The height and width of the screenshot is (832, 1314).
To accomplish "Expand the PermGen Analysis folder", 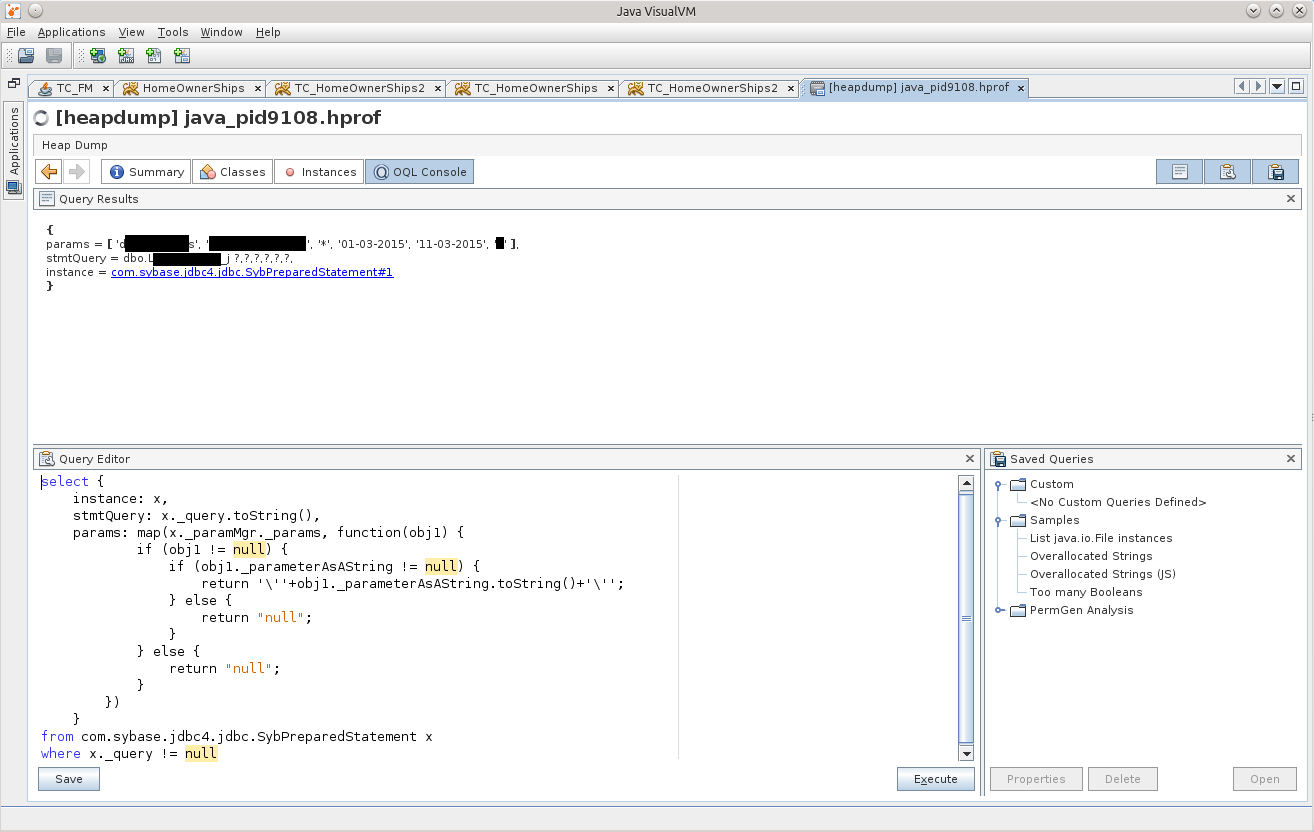I will pos(999,610).
